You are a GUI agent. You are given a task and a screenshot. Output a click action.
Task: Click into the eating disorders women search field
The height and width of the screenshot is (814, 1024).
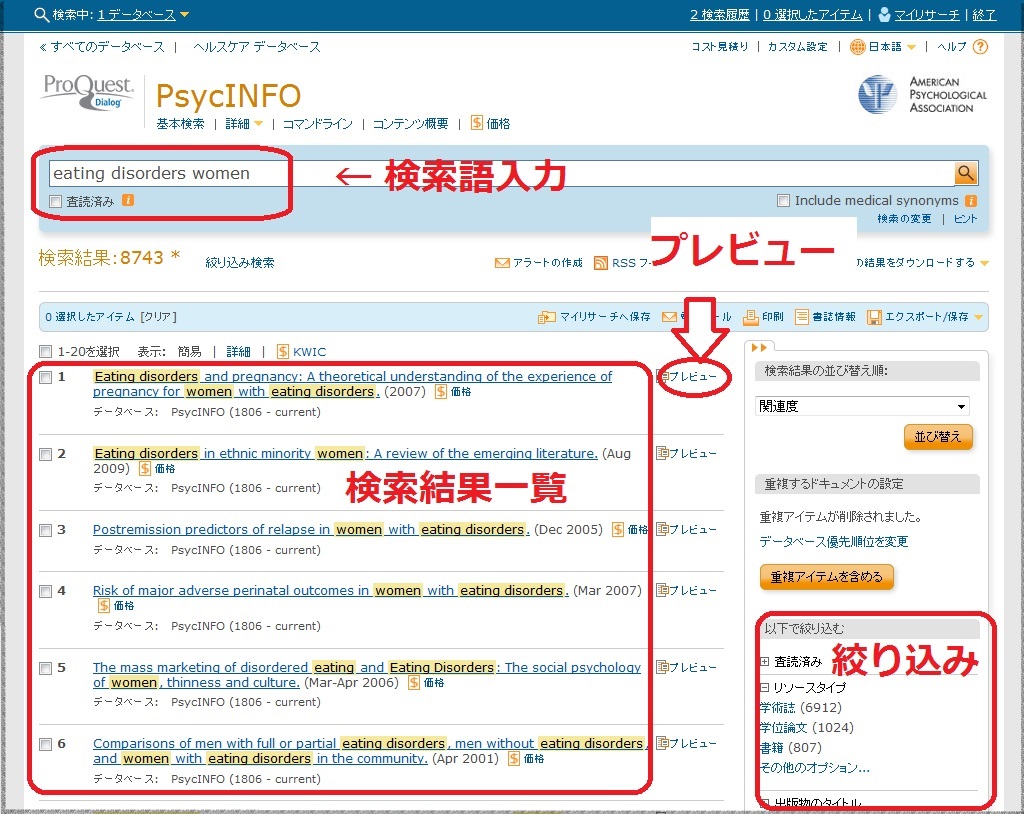(502, 173)
